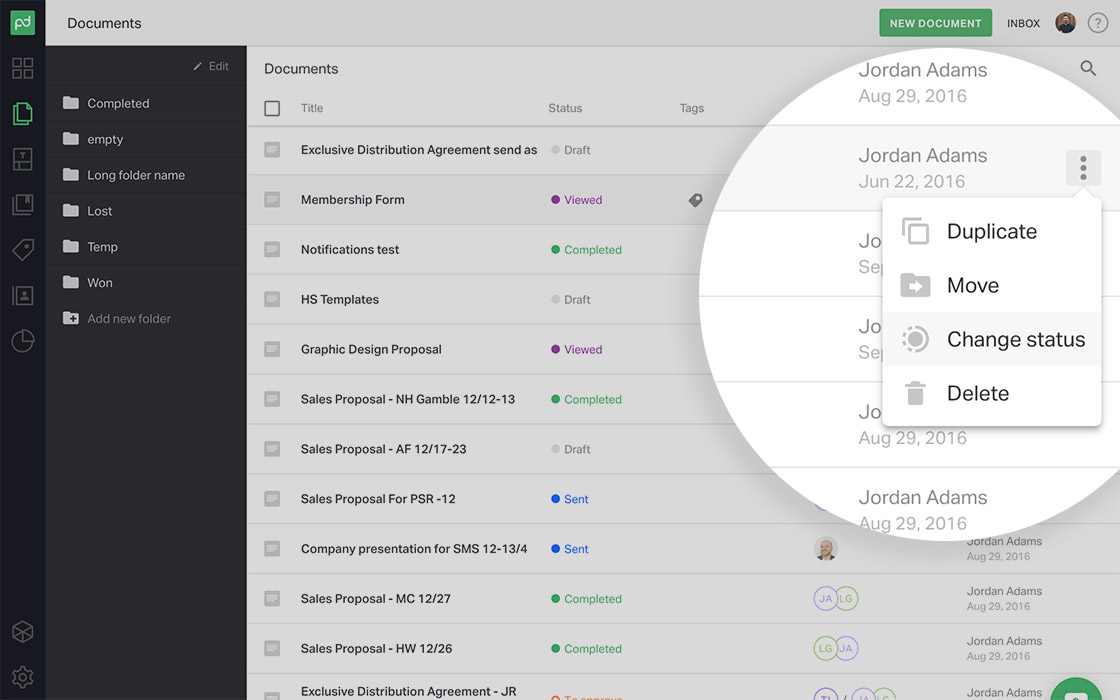Open the Templates icon in sidebar
This screenshot has width=1120, height=700.
(23, 159)
